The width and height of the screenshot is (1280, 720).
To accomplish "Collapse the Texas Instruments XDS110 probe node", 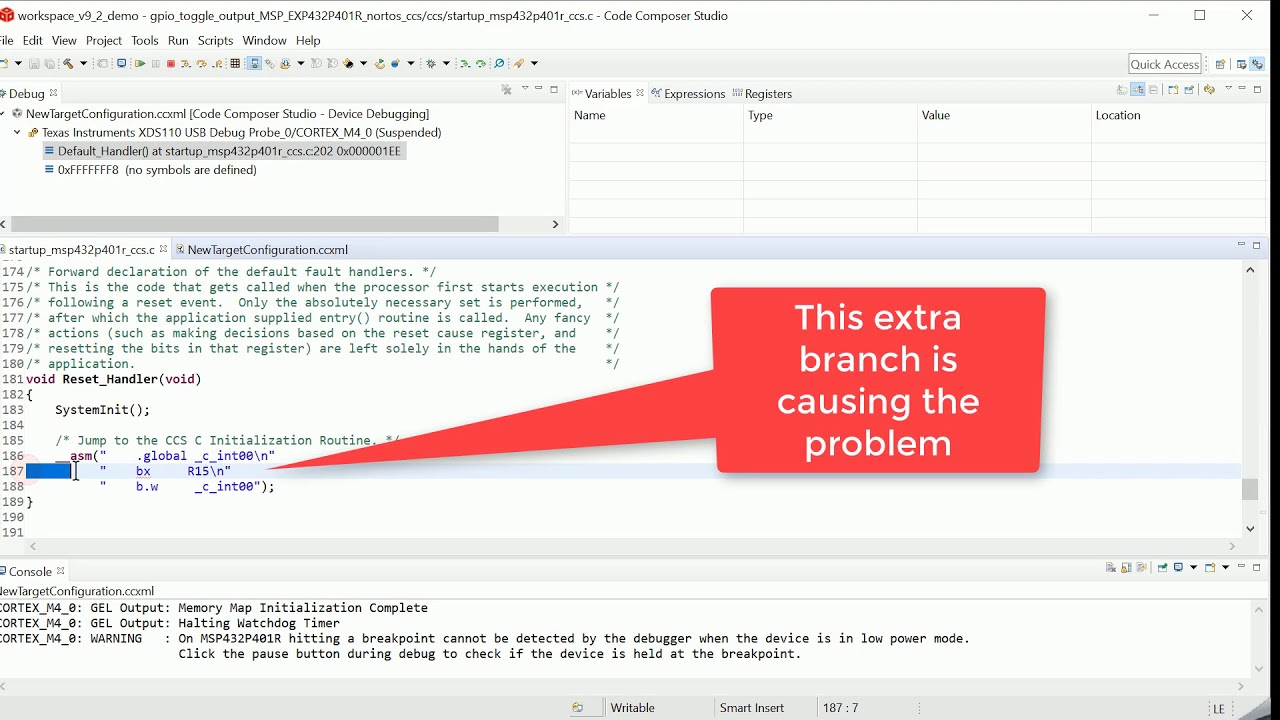I will coord(17,132).
